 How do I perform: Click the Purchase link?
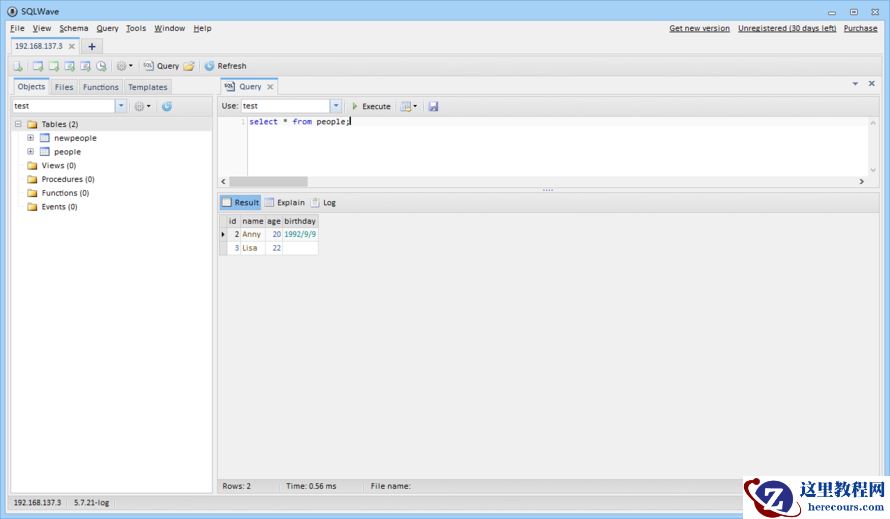pyautogui.click(x=860, y=28)
